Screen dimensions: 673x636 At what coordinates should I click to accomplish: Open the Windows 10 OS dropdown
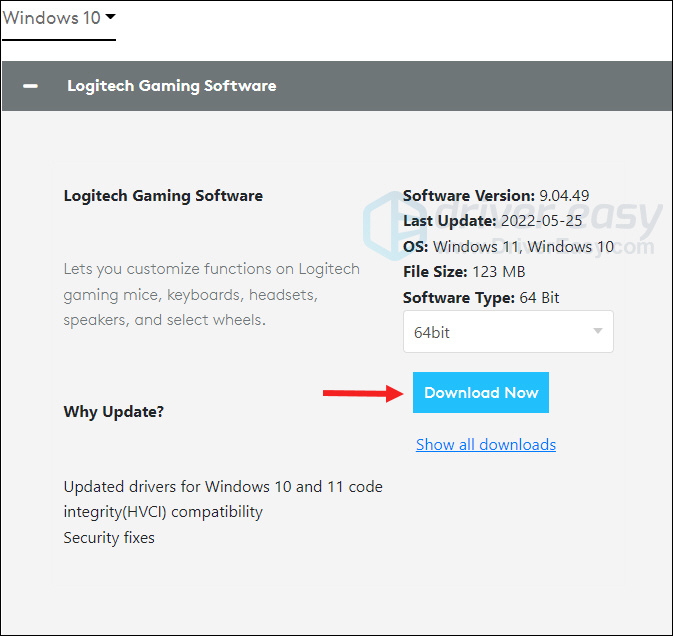coord(59,18)
